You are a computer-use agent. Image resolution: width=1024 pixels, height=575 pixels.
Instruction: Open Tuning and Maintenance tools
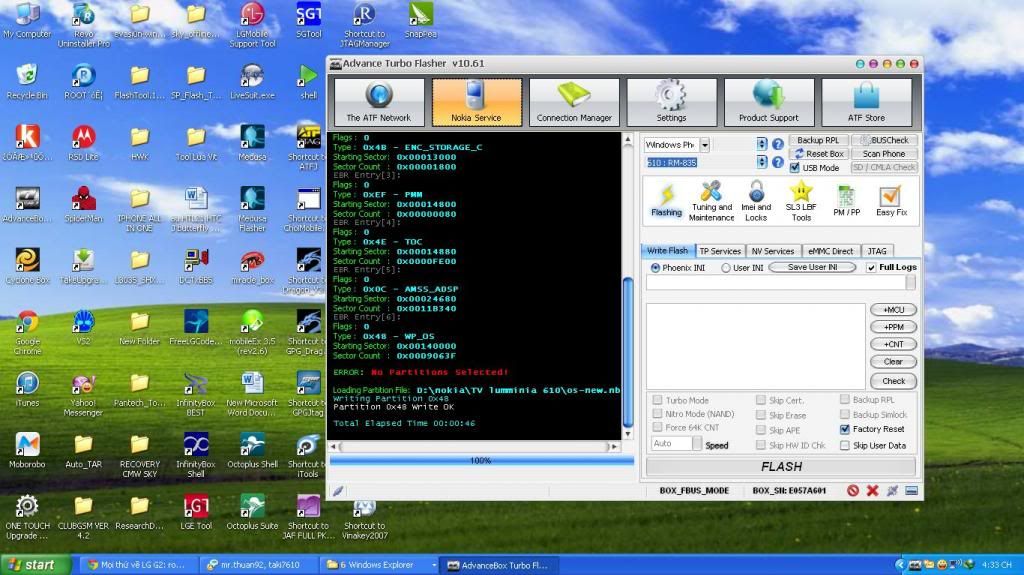pyautogui.click(x=711, y=201)
